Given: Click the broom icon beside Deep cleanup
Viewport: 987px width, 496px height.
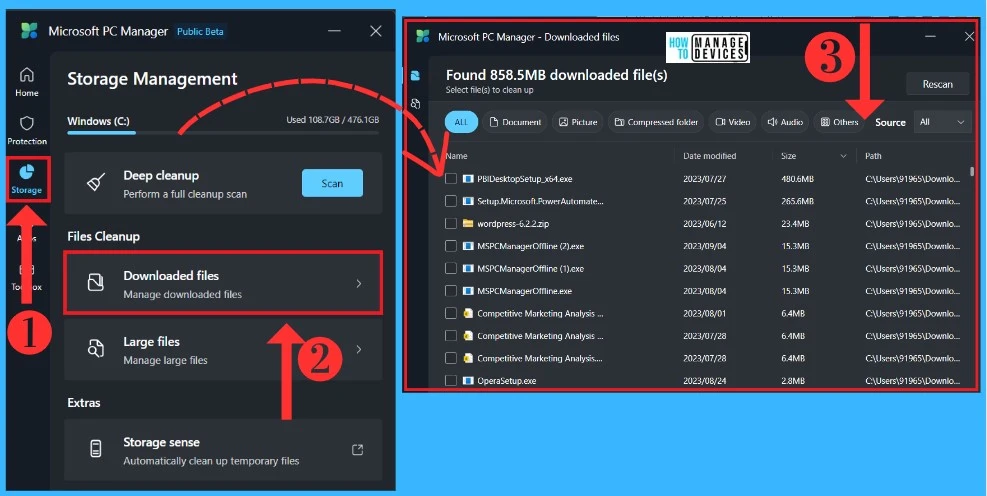Looking at the screenshot, I should (x=96, y=183).
